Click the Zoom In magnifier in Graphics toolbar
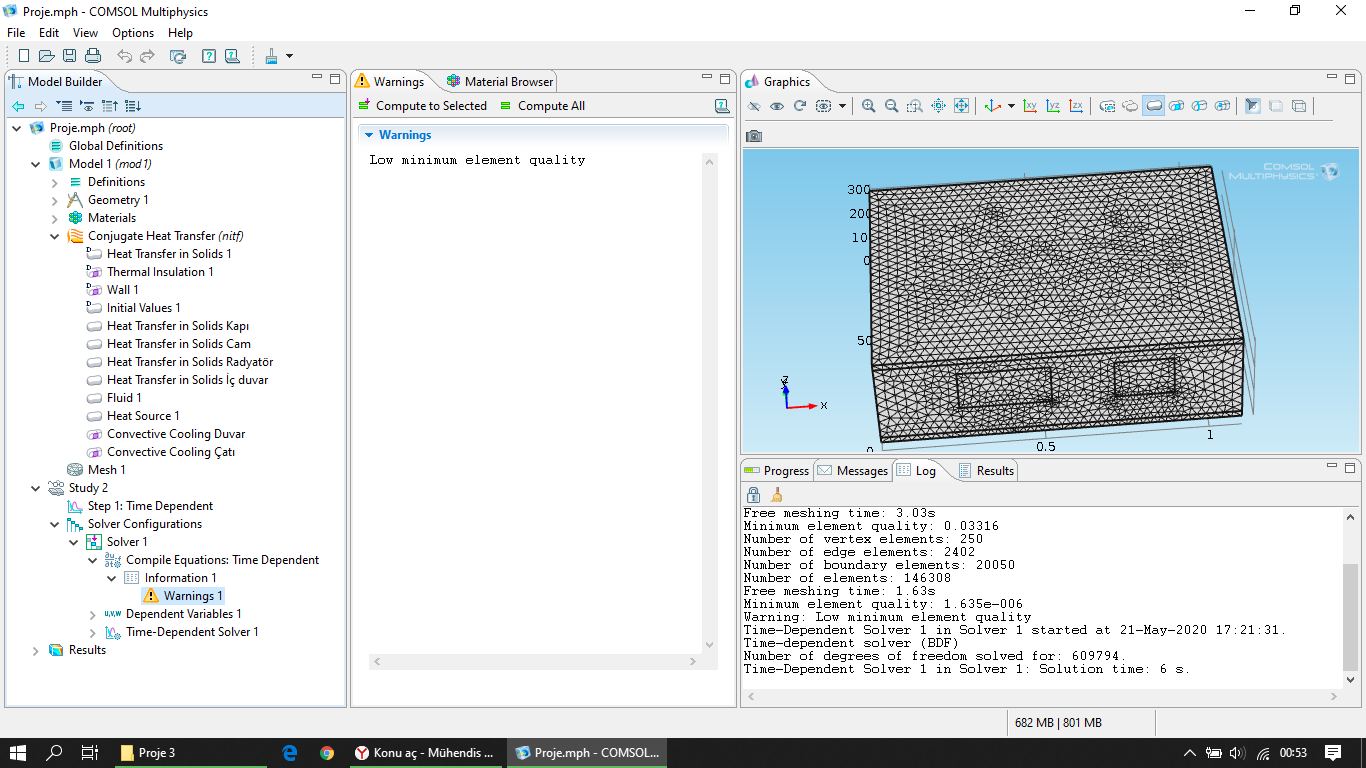The height and width of the screenshot is (768, 1366). 868,106
